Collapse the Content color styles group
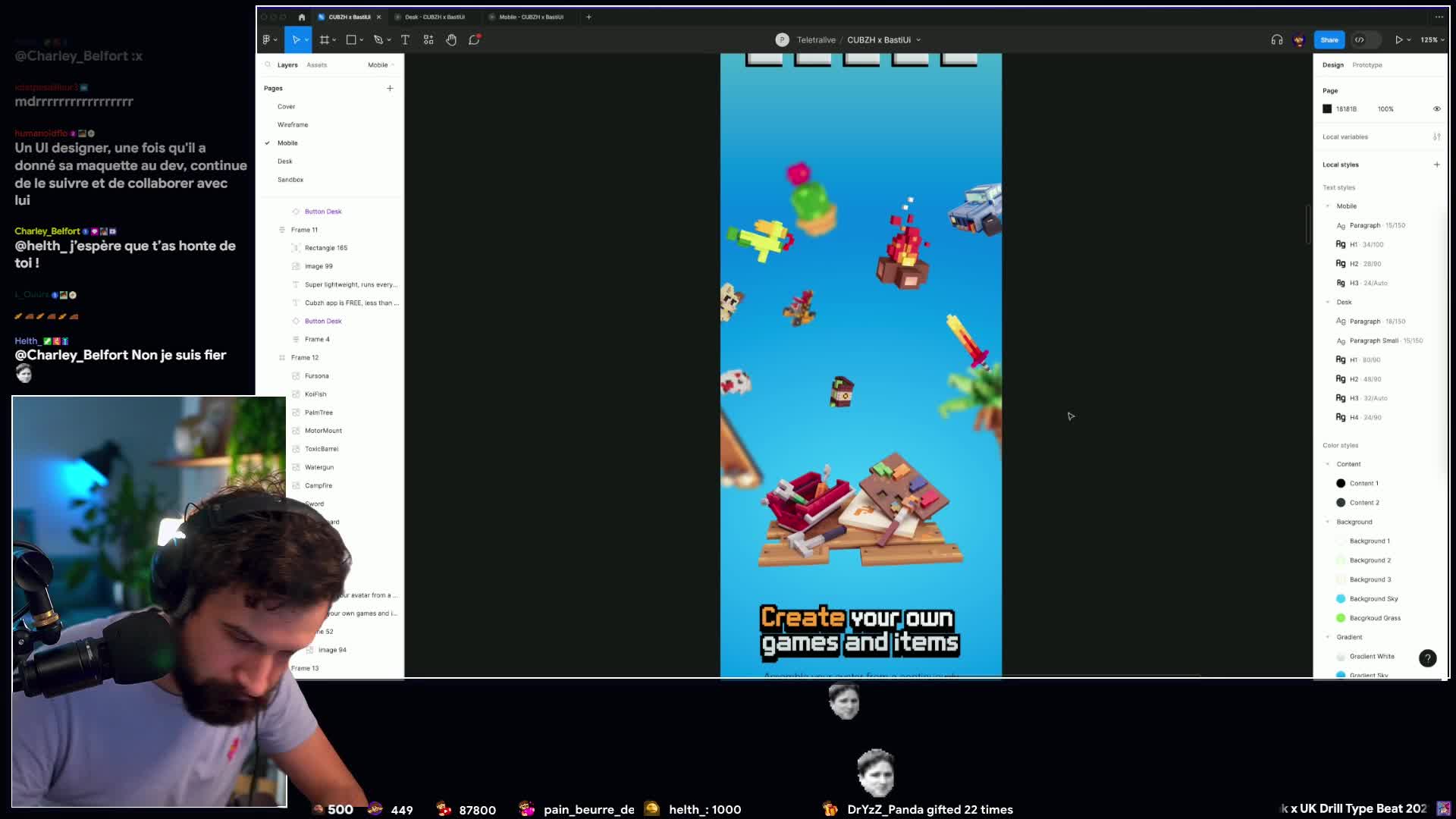The image size is (1456, 819). click(x=1327, y=464)
